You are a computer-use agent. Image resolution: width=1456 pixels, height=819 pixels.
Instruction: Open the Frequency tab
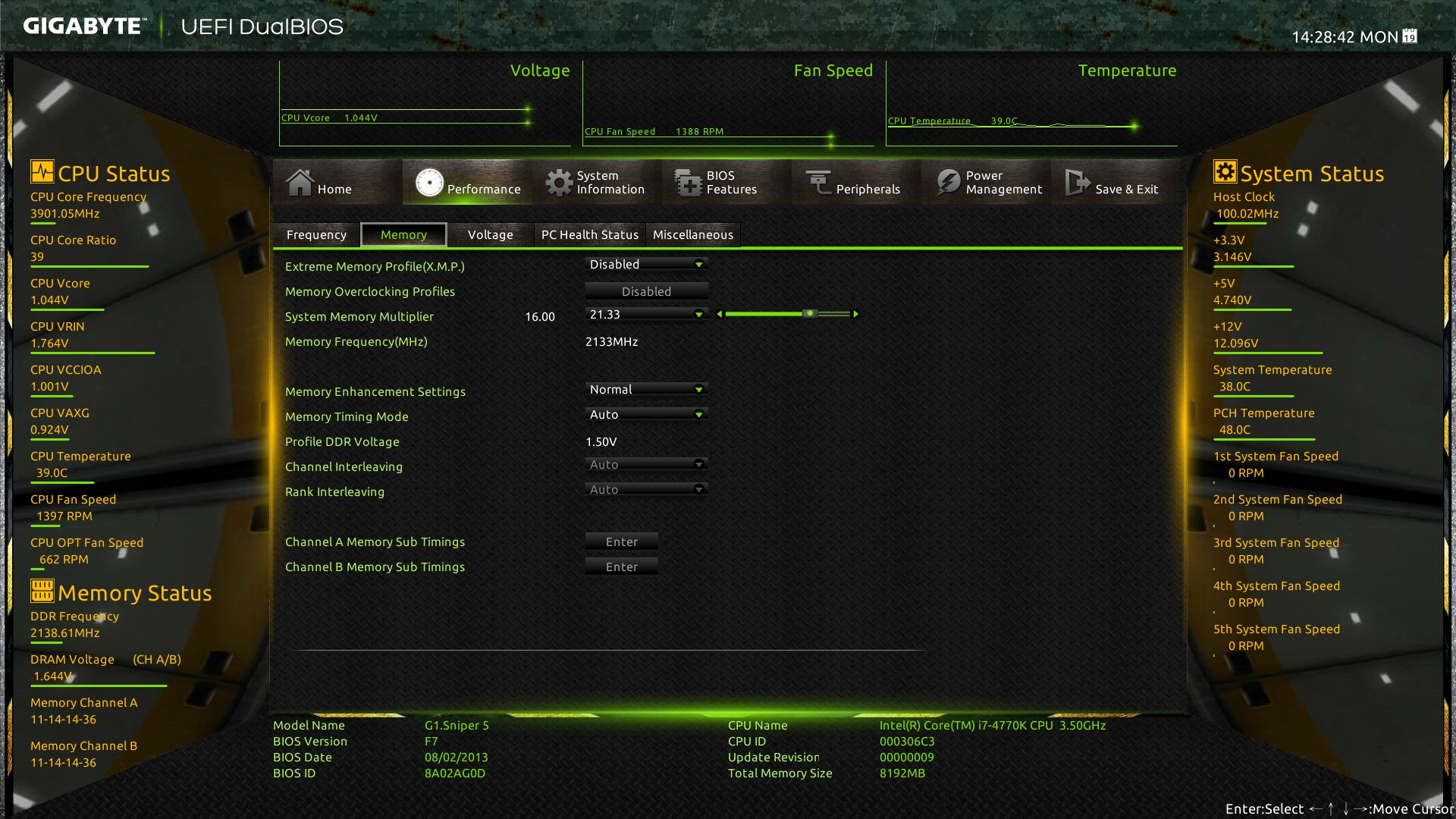point(316,234)
